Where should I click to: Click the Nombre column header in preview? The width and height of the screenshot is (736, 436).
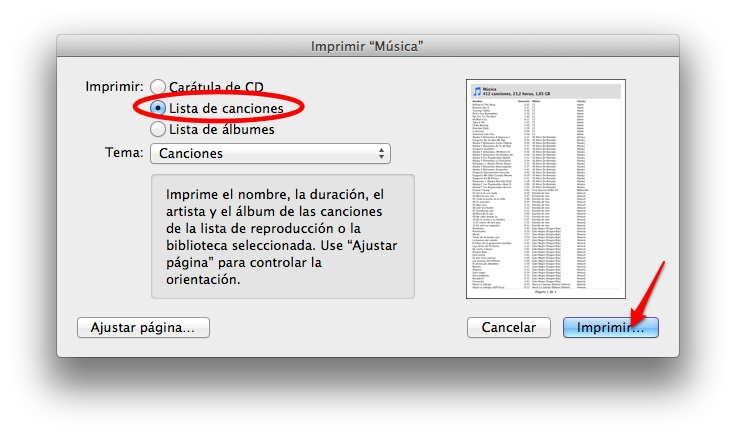477,101
